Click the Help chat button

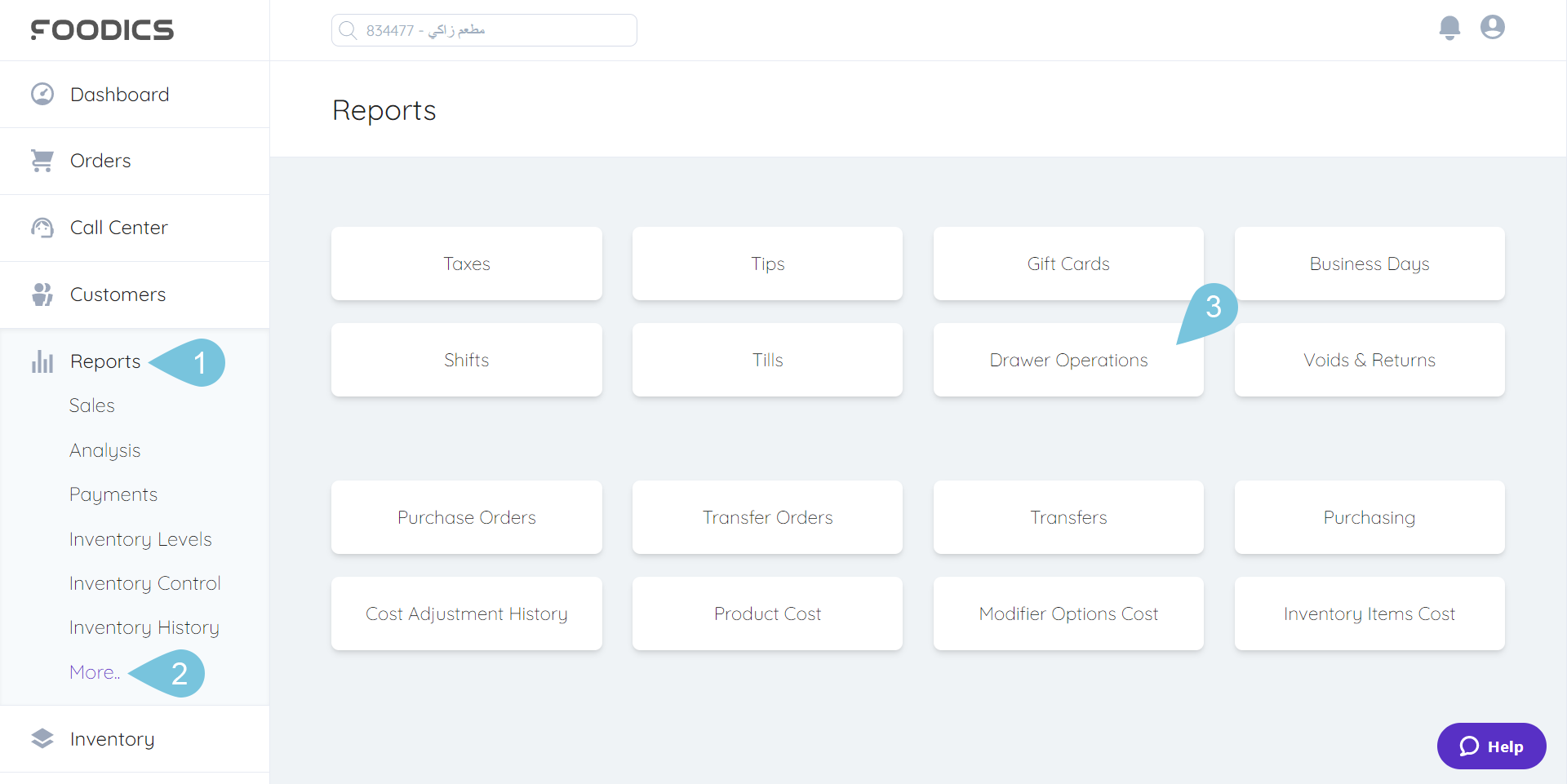(1491, 746)
